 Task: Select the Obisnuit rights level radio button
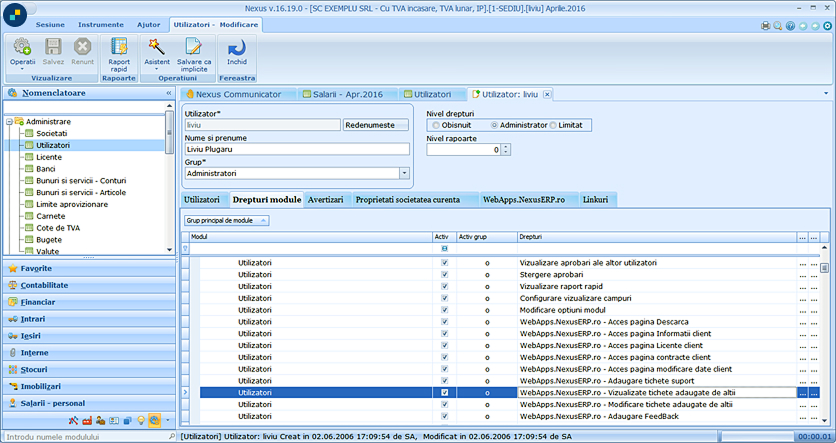(x=436, y=125)
